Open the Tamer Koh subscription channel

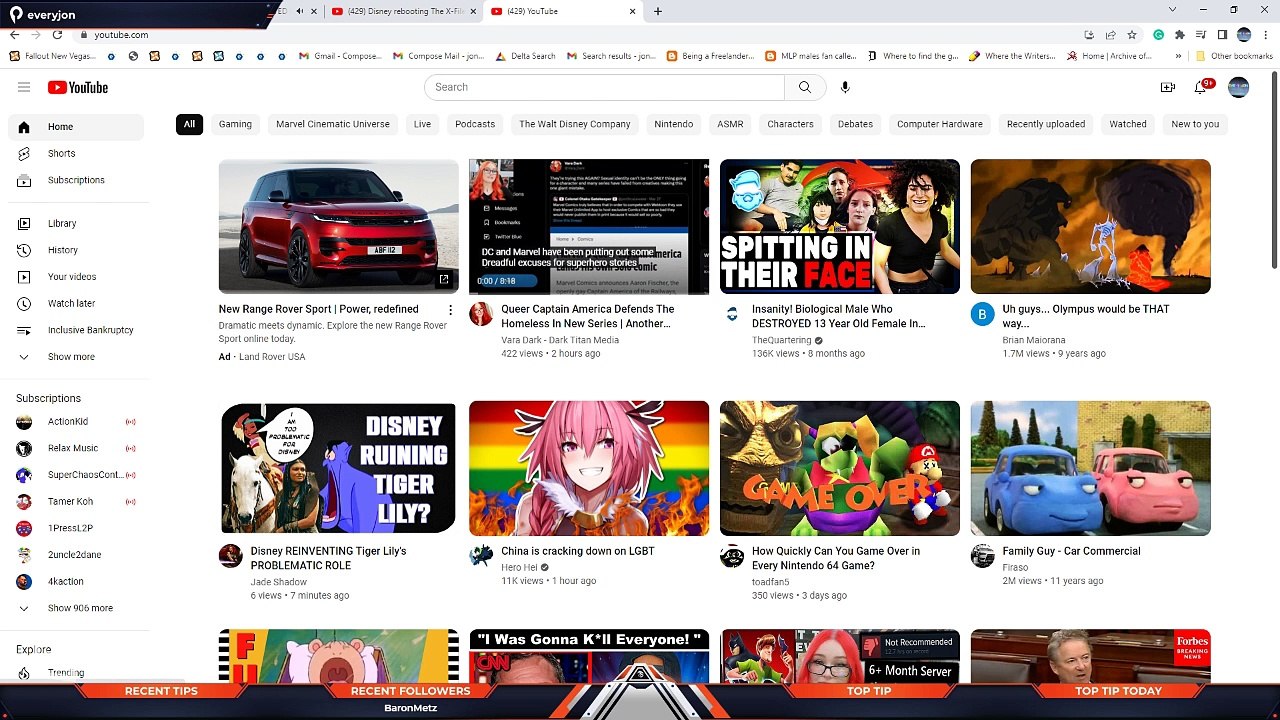(76, 501)
